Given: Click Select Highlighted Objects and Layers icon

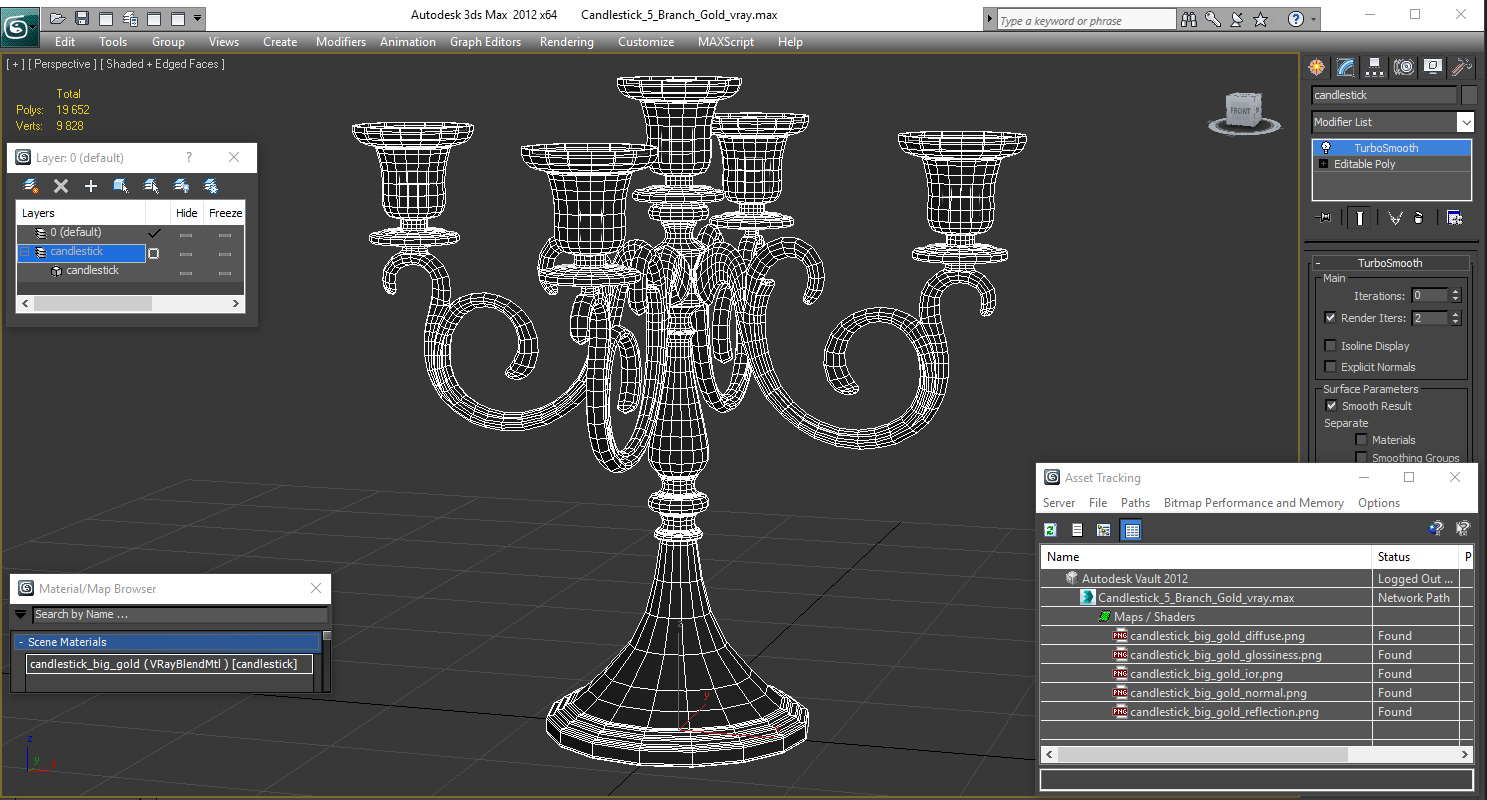Looking at the screenshot, I should pyautogui.click(x=121, y=186).
